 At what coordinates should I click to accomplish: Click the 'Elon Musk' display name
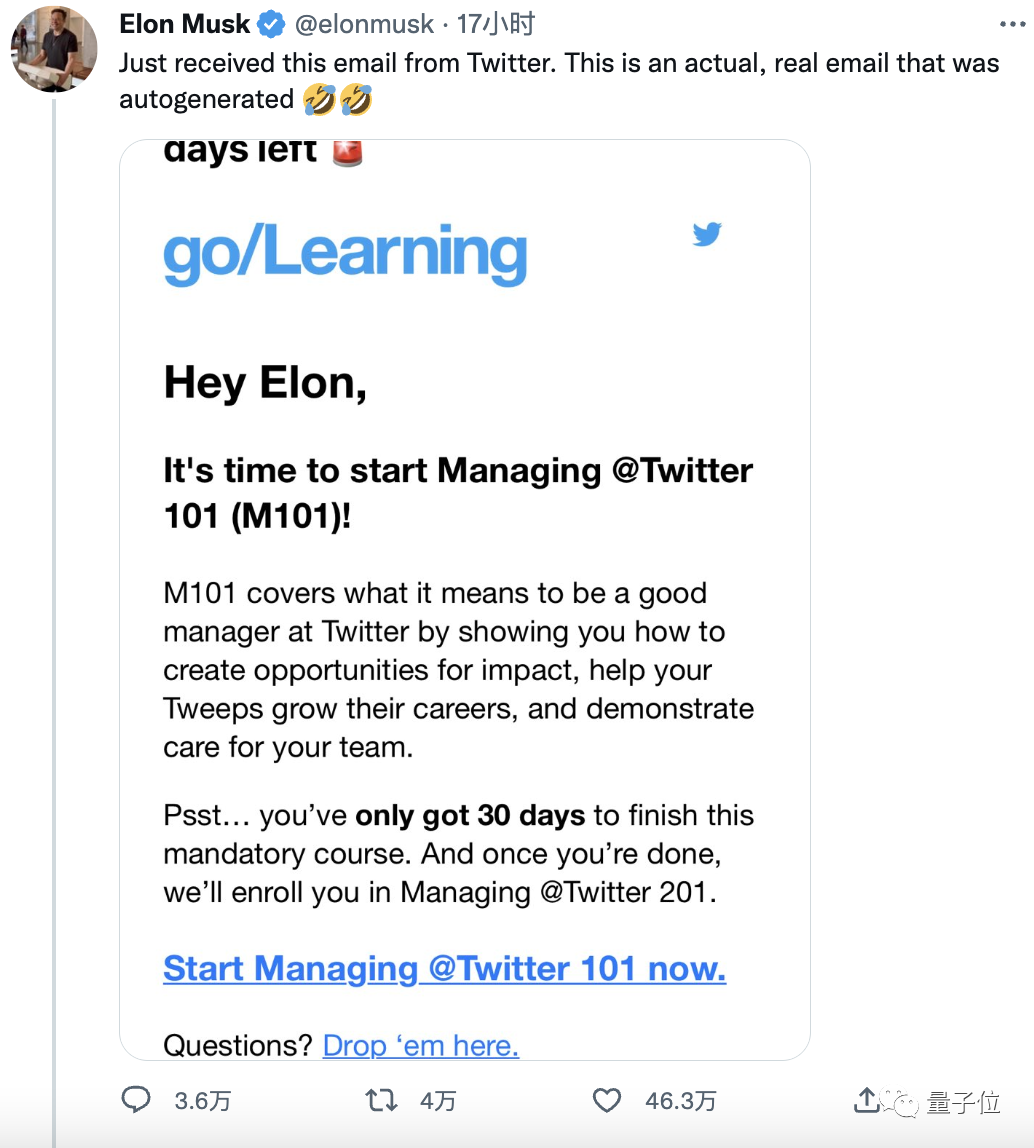click(x=184, y=24)
